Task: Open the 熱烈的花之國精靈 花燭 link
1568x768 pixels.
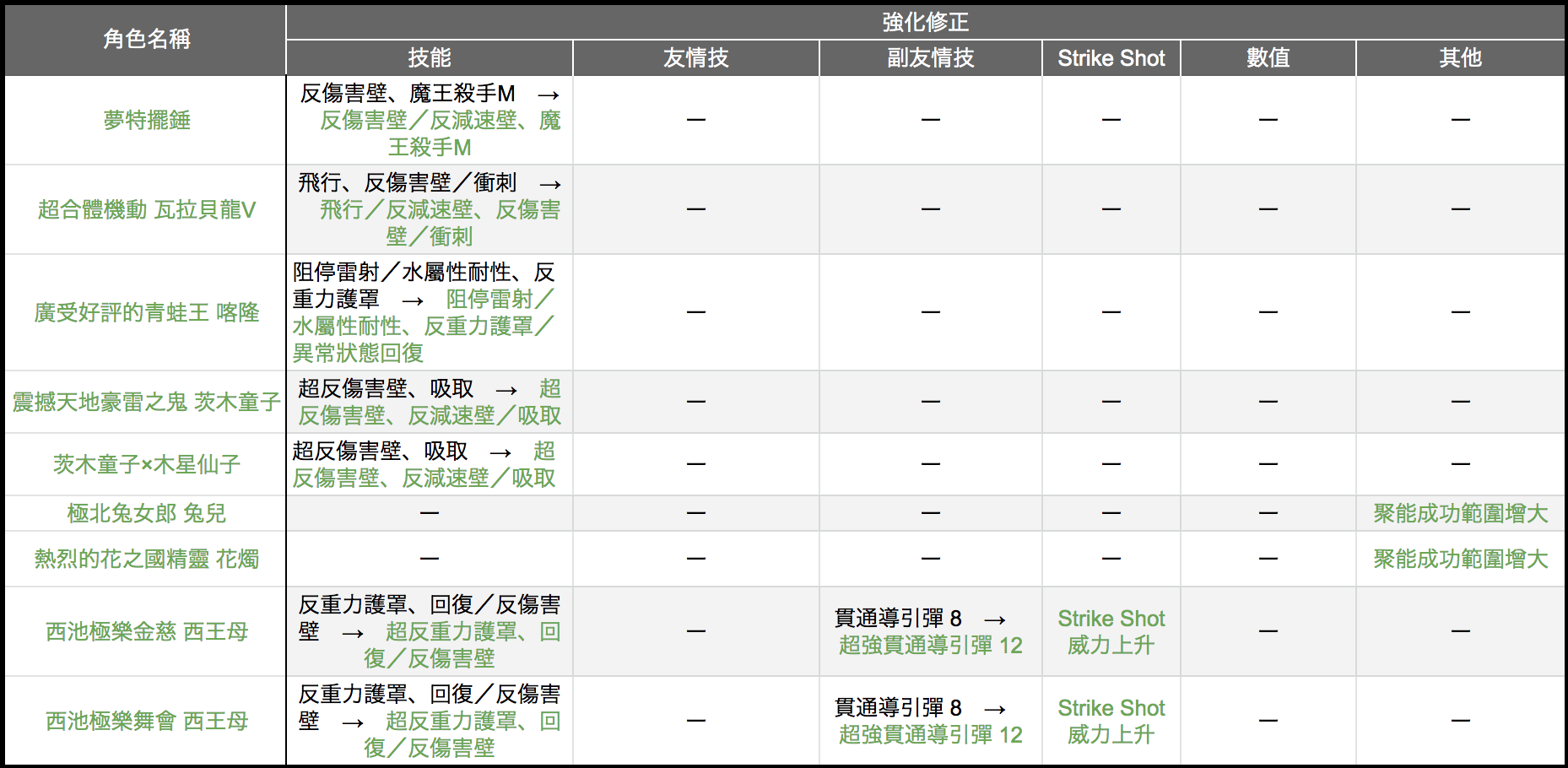Action: [x=147, y=560]
